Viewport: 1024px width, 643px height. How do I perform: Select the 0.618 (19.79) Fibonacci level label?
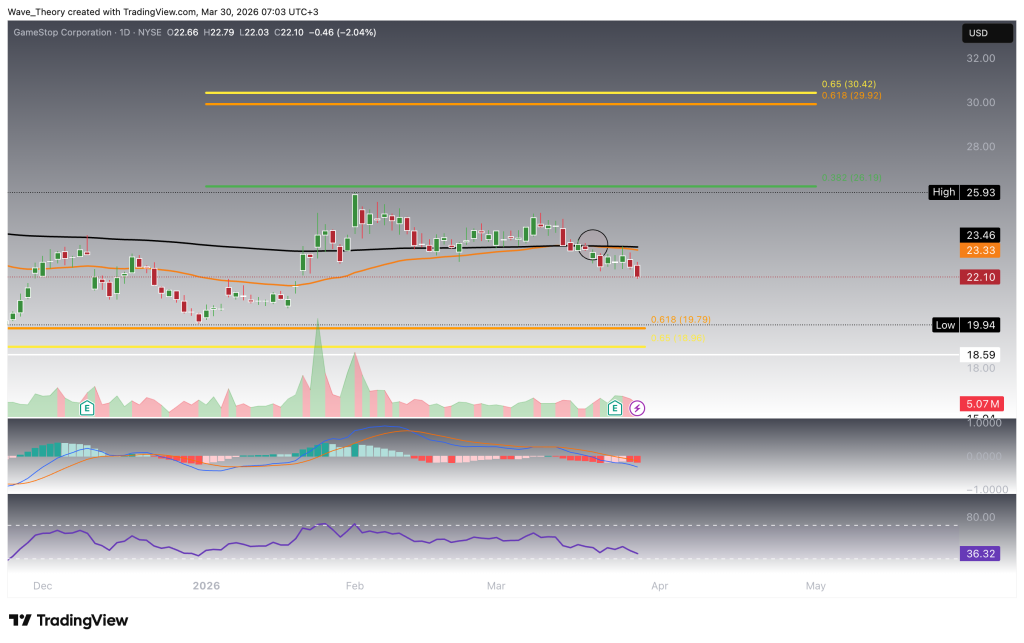point(680,320)
